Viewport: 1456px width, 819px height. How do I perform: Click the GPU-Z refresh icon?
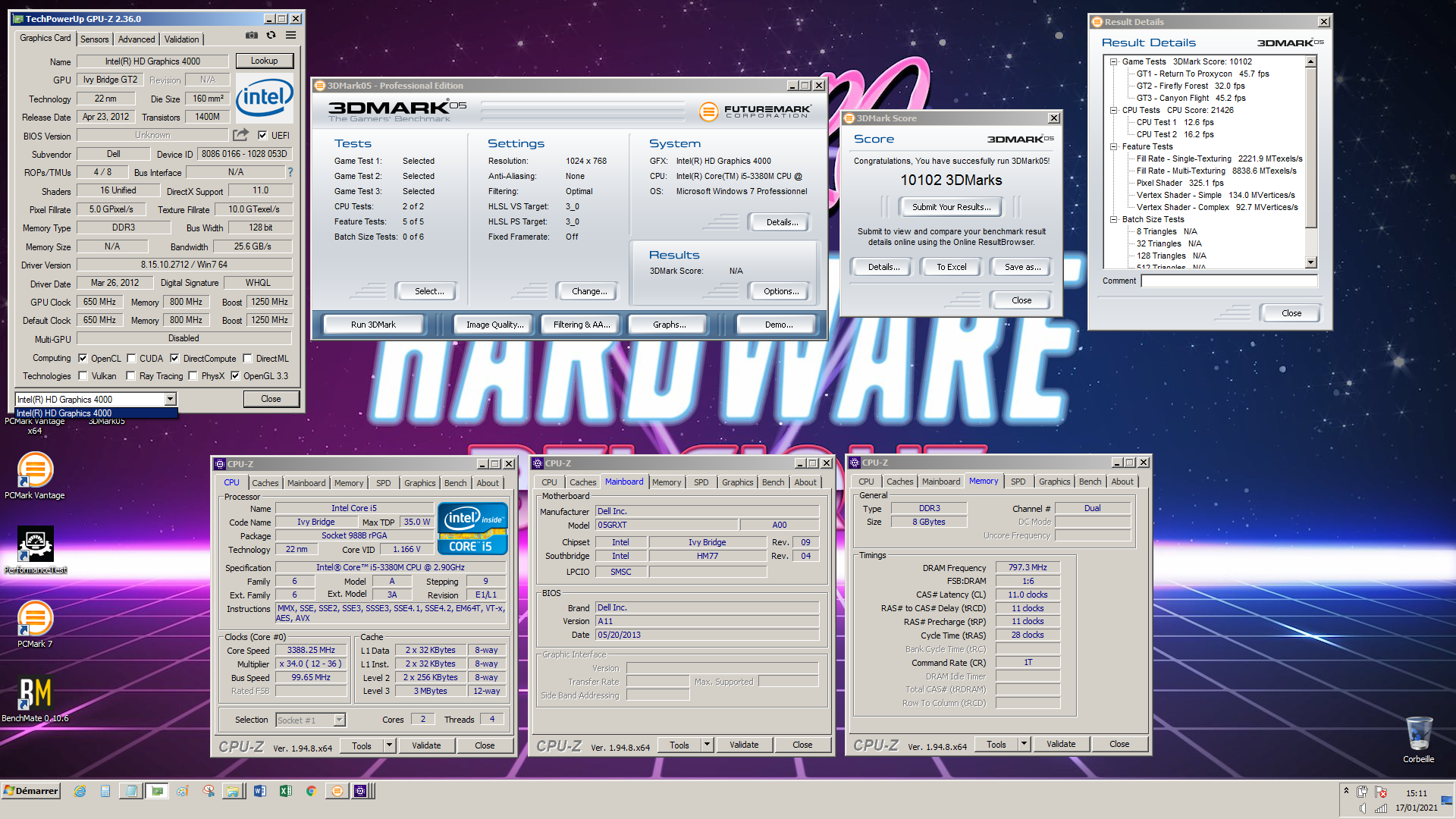tap(271, 35)
